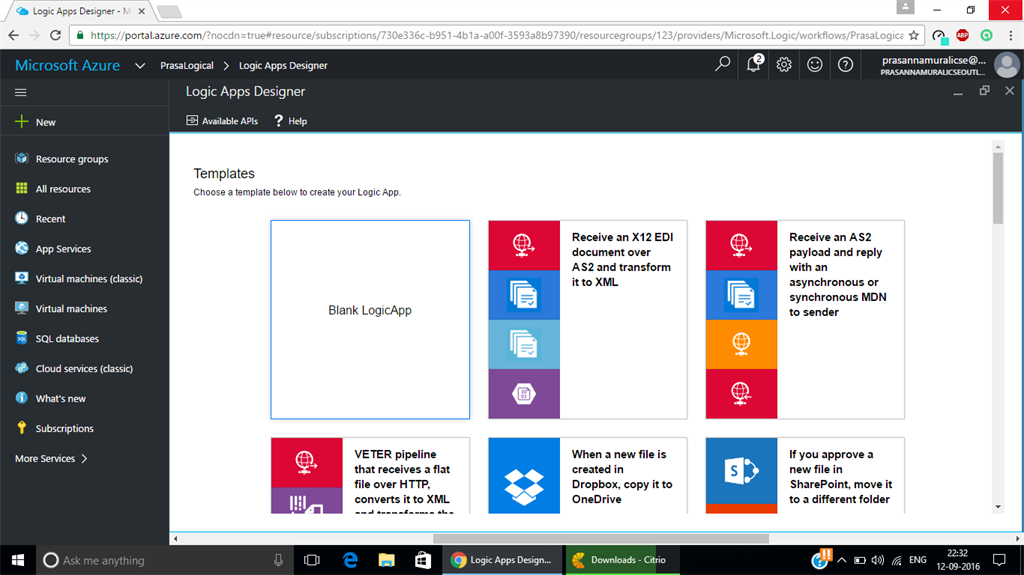Click the horizontal scrollbar thumb at the bottom
This screenshot has width=1024, height=575.
coord(601,538)
